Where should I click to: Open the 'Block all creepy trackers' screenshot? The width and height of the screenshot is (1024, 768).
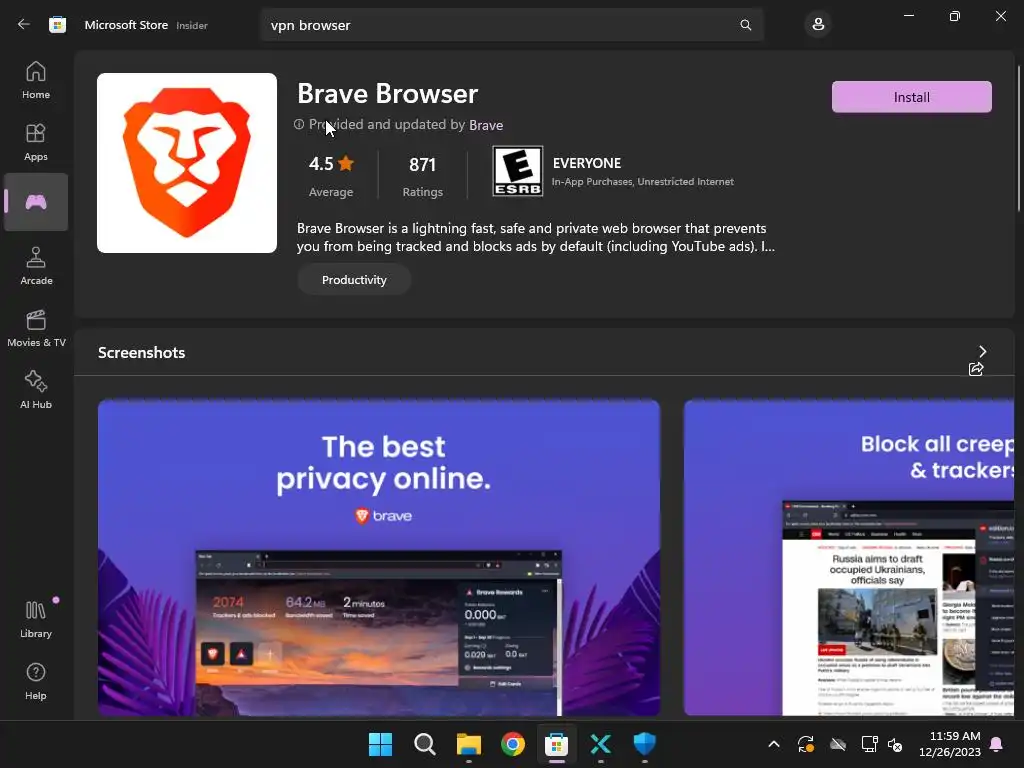click(x=849, y=558)
